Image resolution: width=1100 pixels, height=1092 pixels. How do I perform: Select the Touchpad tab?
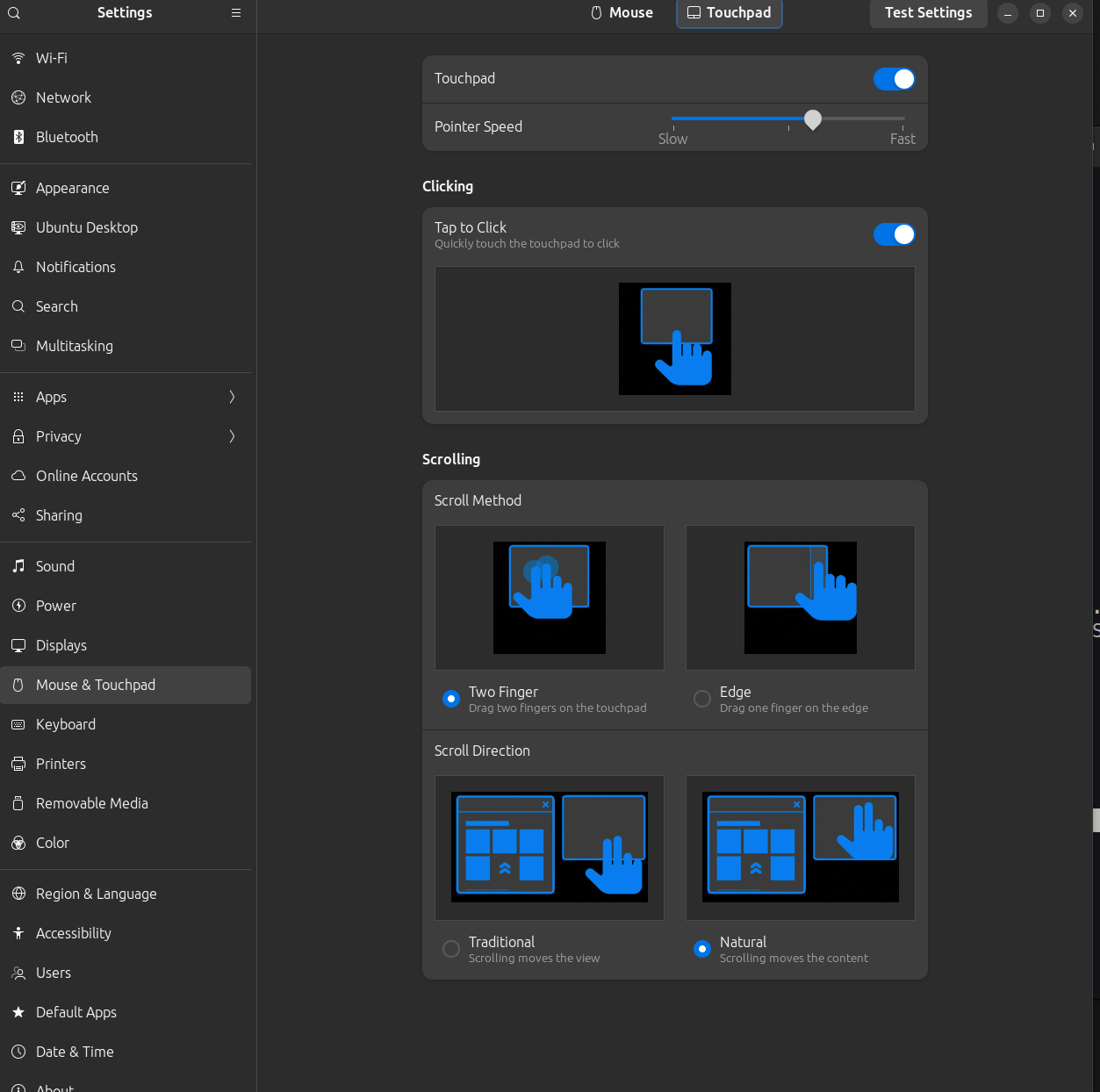click(729, 13)
